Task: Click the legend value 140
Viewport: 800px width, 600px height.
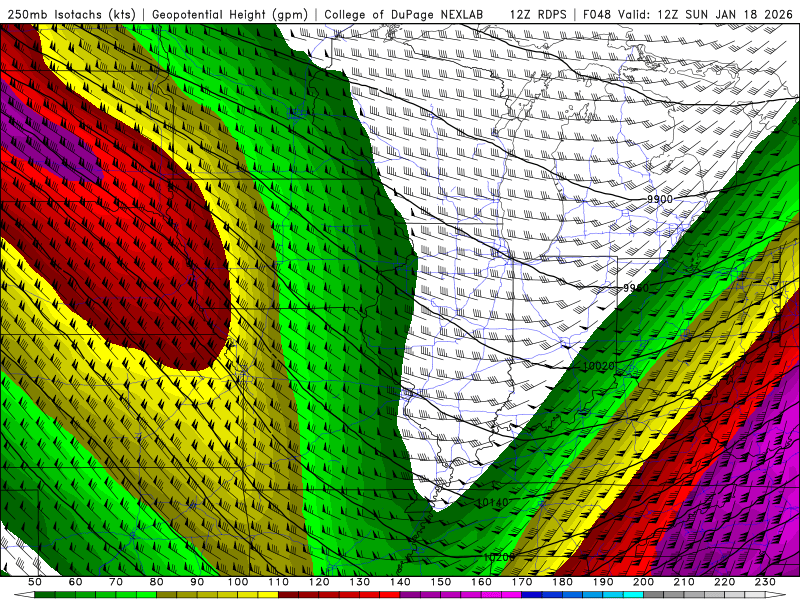Action: (x=400, y=582)
